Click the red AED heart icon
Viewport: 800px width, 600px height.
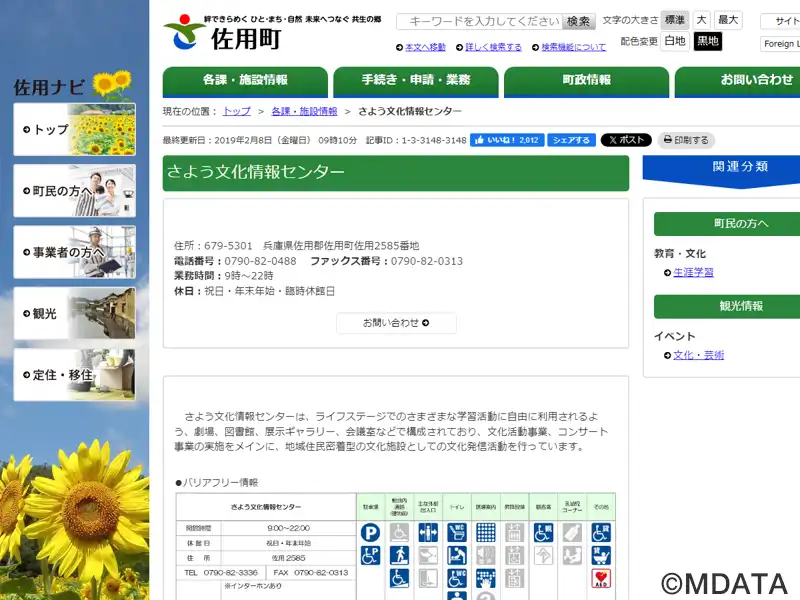tap(601, 578)
